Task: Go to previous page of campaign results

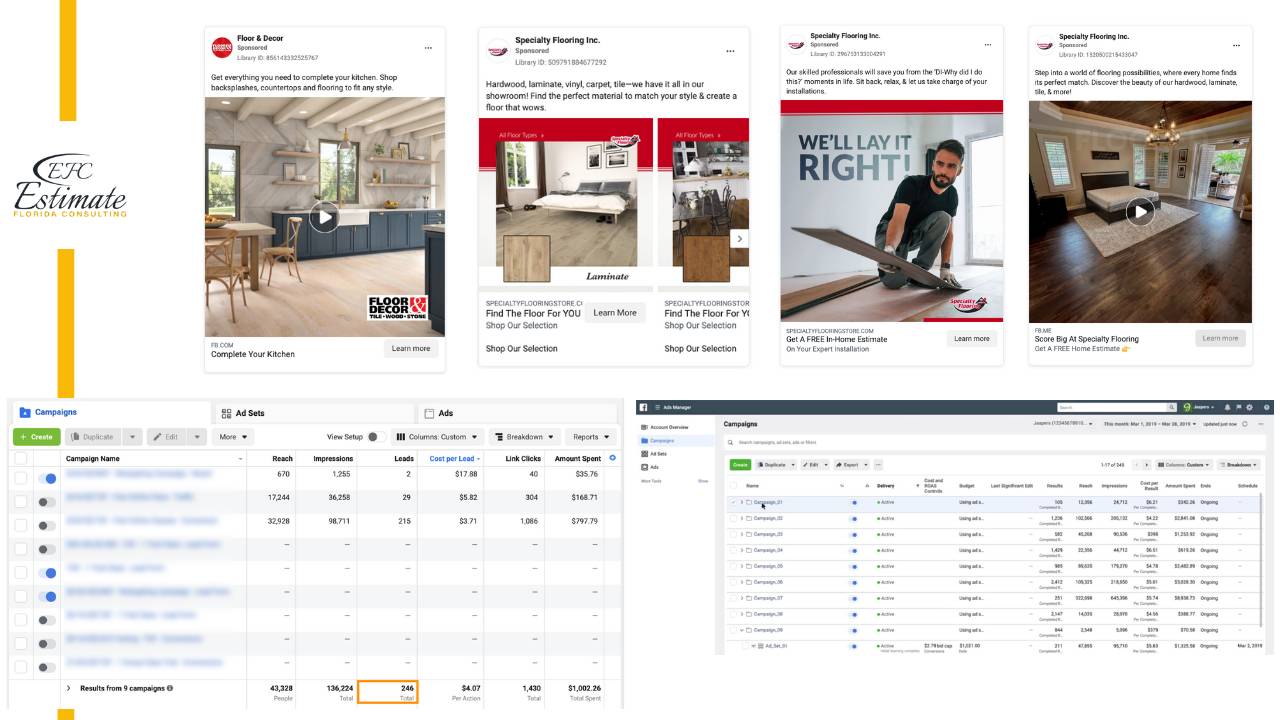Action: pos(1136,465)
